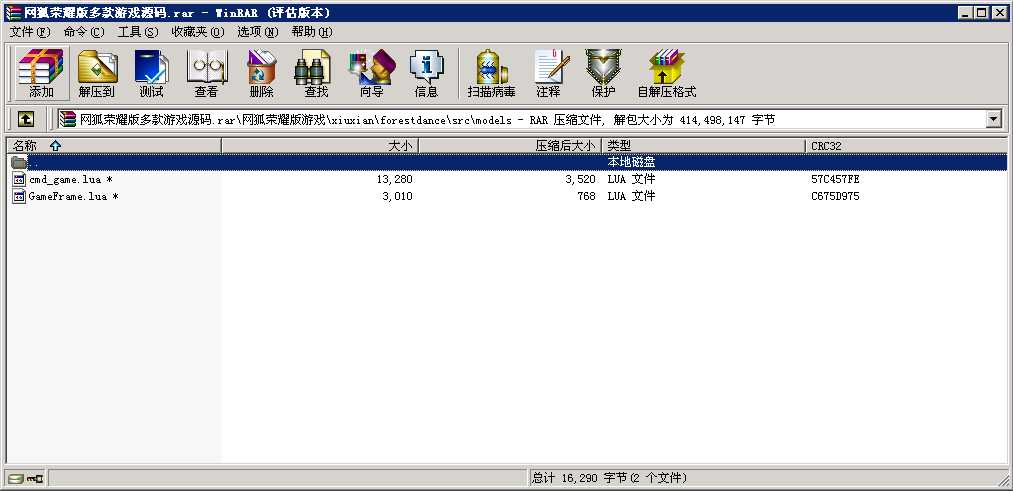This screenshot has height=491, width=1013.
Task: Launch the 向导 (Wizard) tool
Action: (371, 73)
